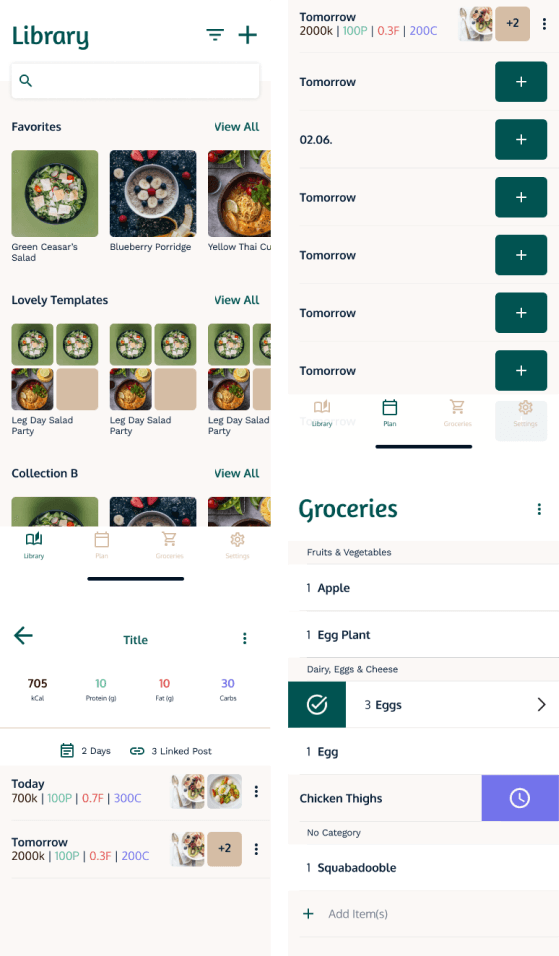Go back using the left arrow icon
This screenshot has width=559, height=956.
tap(23, 635)
